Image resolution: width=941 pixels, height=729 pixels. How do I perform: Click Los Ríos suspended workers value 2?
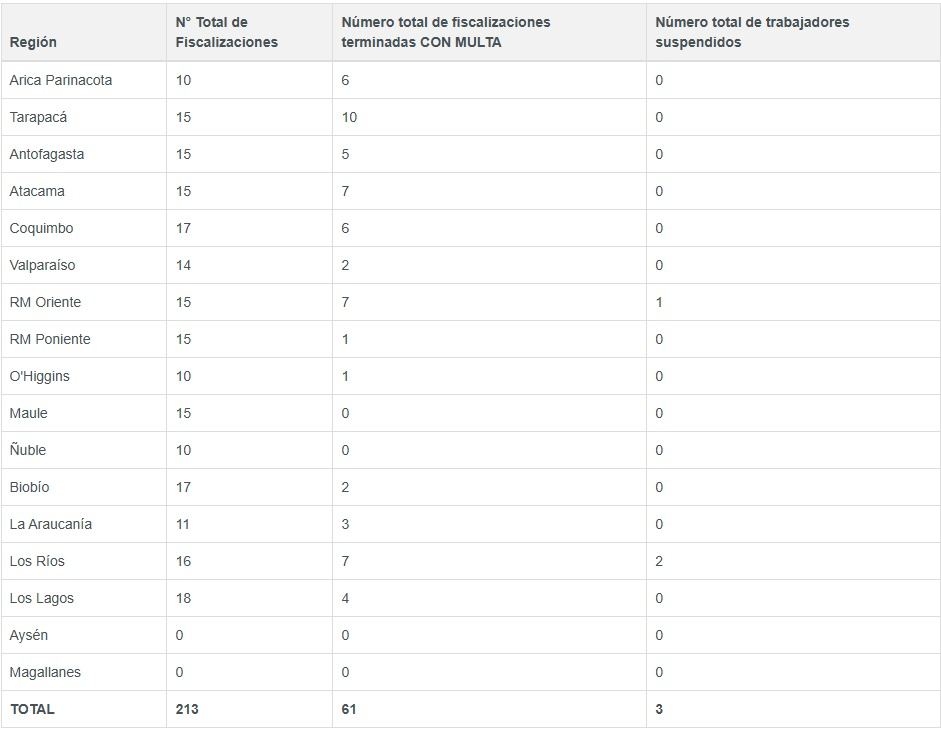coord(659,561)
